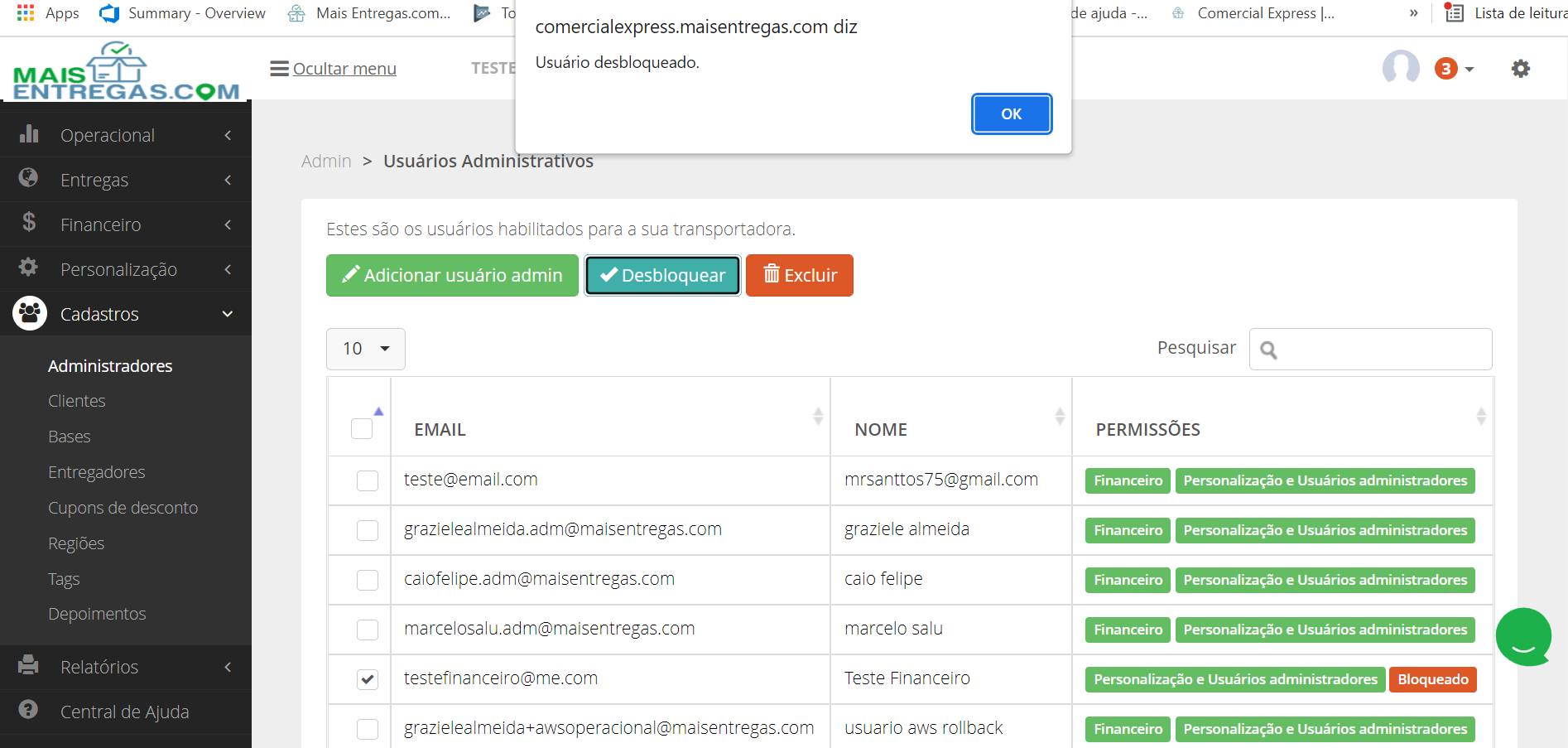Collapse the Cadastros menu chevron
This screenshot has height=748, width=1568.
point(228,314)
